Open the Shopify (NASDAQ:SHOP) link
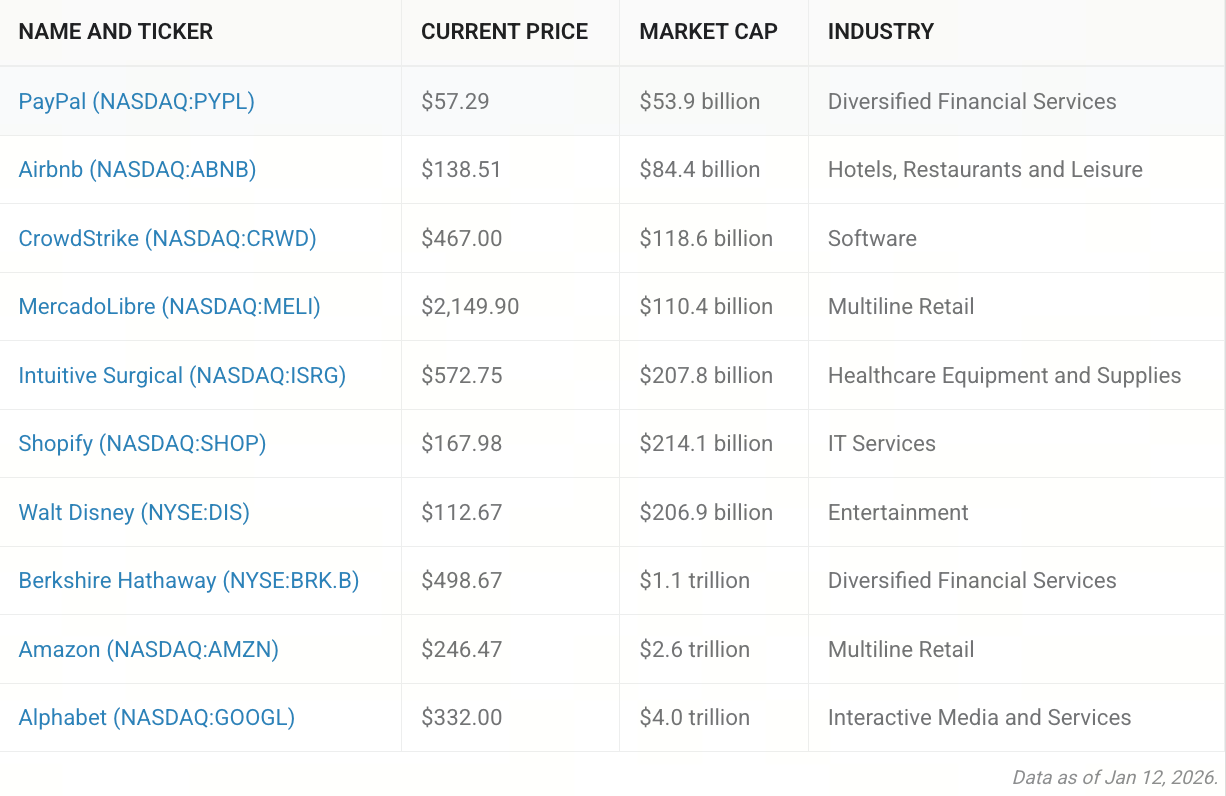The width and height of the screenshot is (1226, 796). 142,444
